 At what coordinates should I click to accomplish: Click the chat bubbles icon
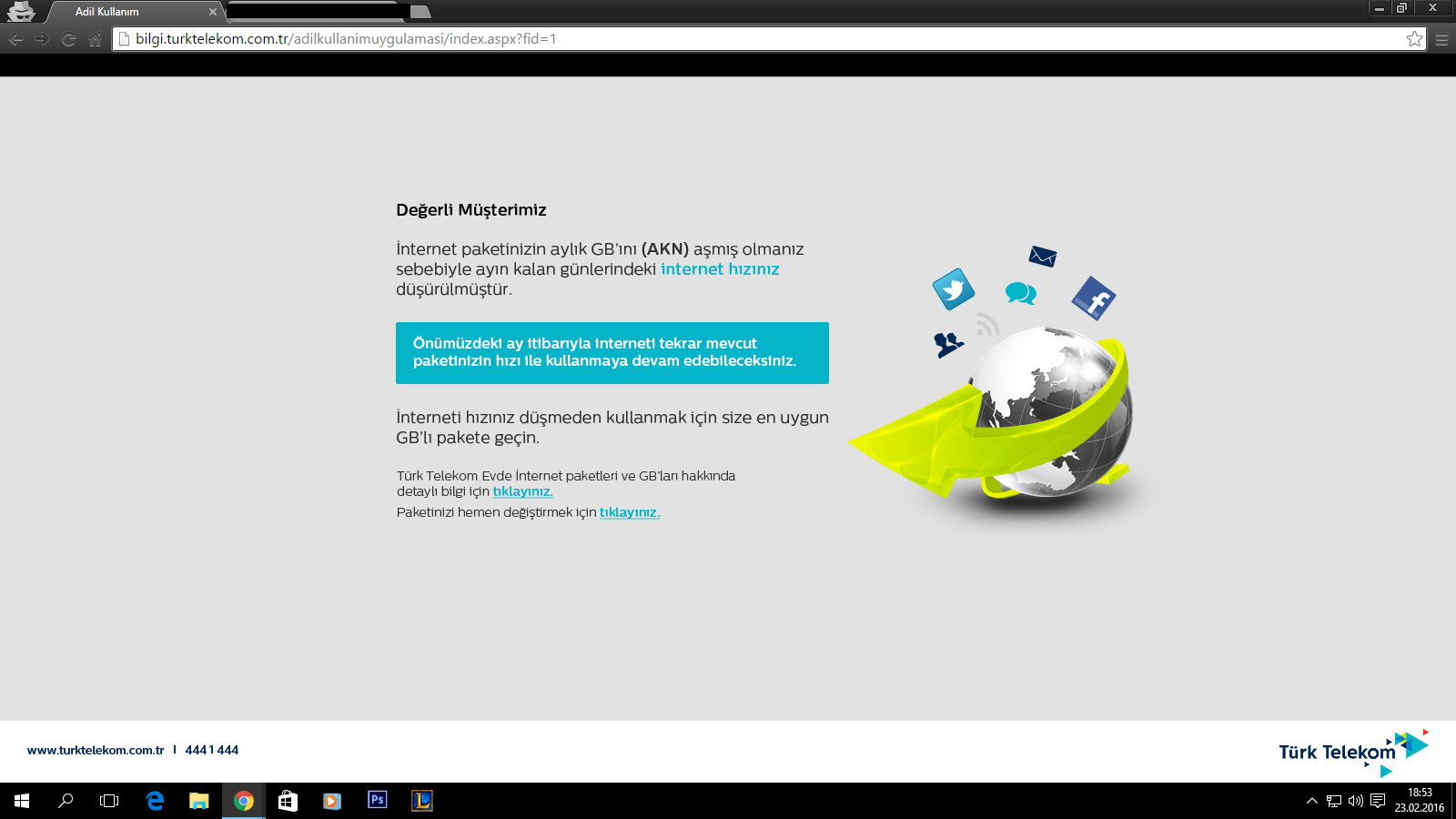[1021, 293]
